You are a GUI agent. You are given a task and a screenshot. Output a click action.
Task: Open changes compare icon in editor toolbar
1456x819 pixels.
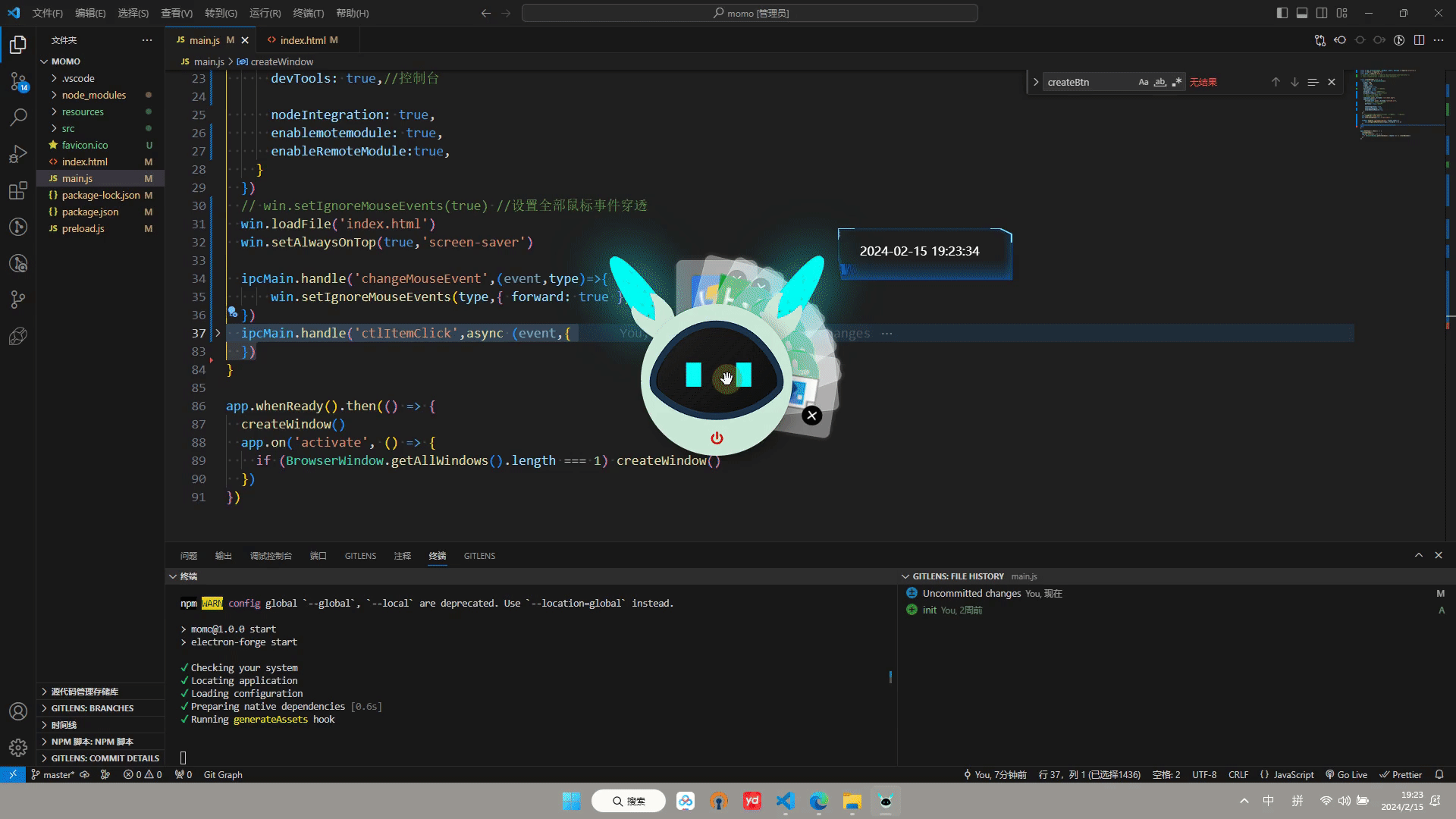(1320, 40)
